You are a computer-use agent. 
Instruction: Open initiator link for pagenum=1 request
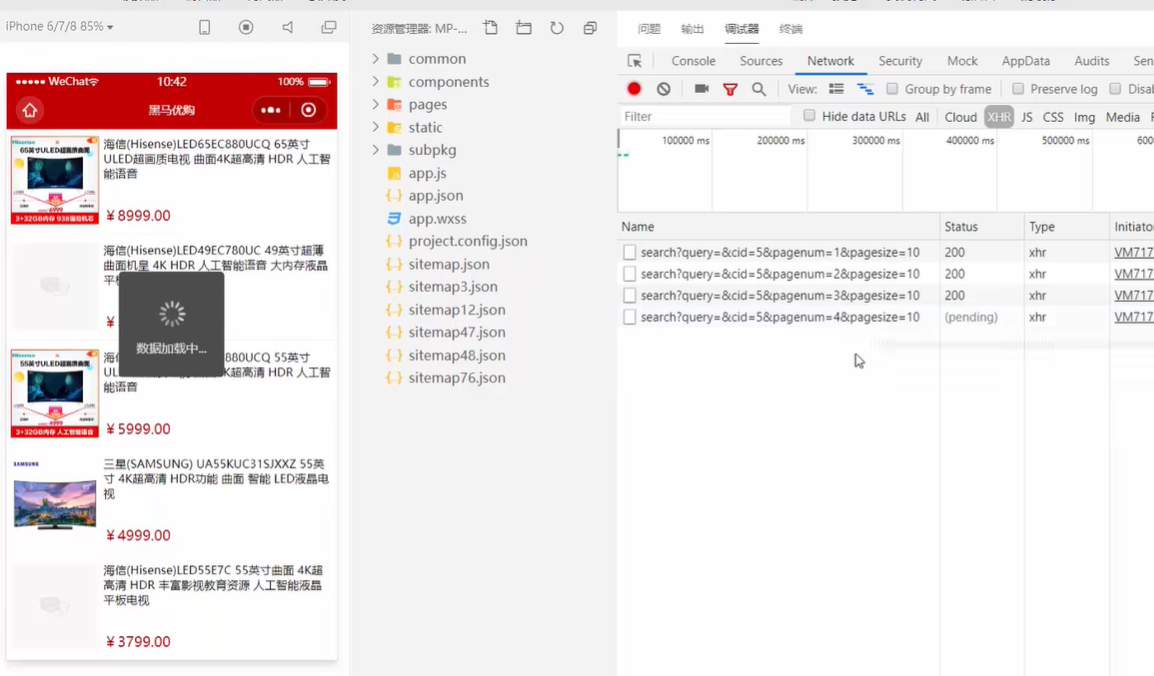(x=1133, y=252)
